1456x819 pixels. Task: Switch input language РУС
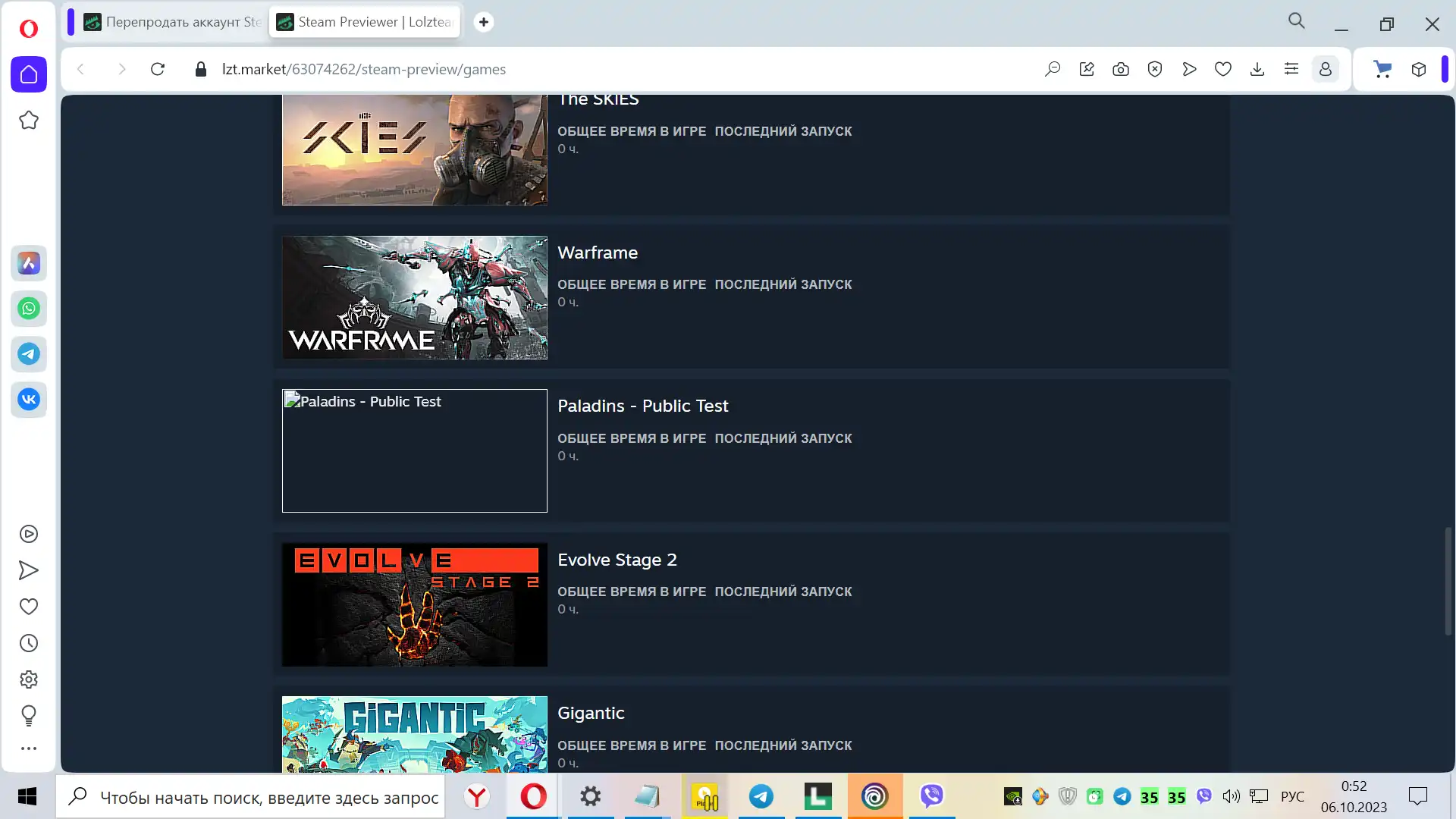pyautogui.click(x=1292, y=796)
